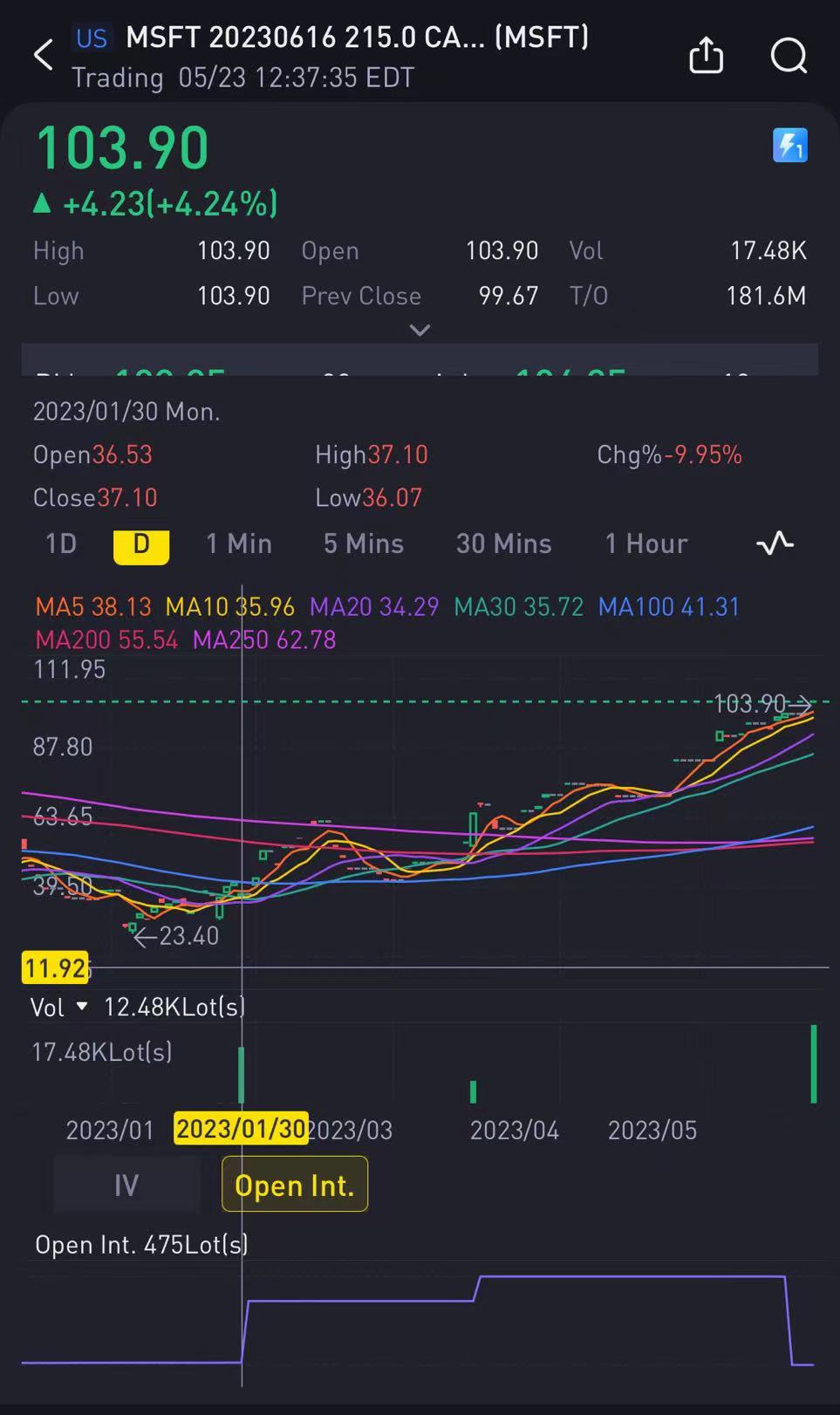Tap the current price 103.90
The image size is (840, 1415).
[122, 147]
